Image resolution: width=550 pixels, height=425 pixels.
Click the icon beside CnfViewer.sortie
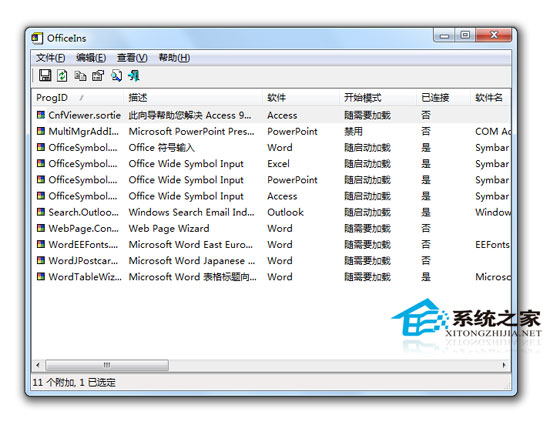pyautogui.click(x=41, y=115)
